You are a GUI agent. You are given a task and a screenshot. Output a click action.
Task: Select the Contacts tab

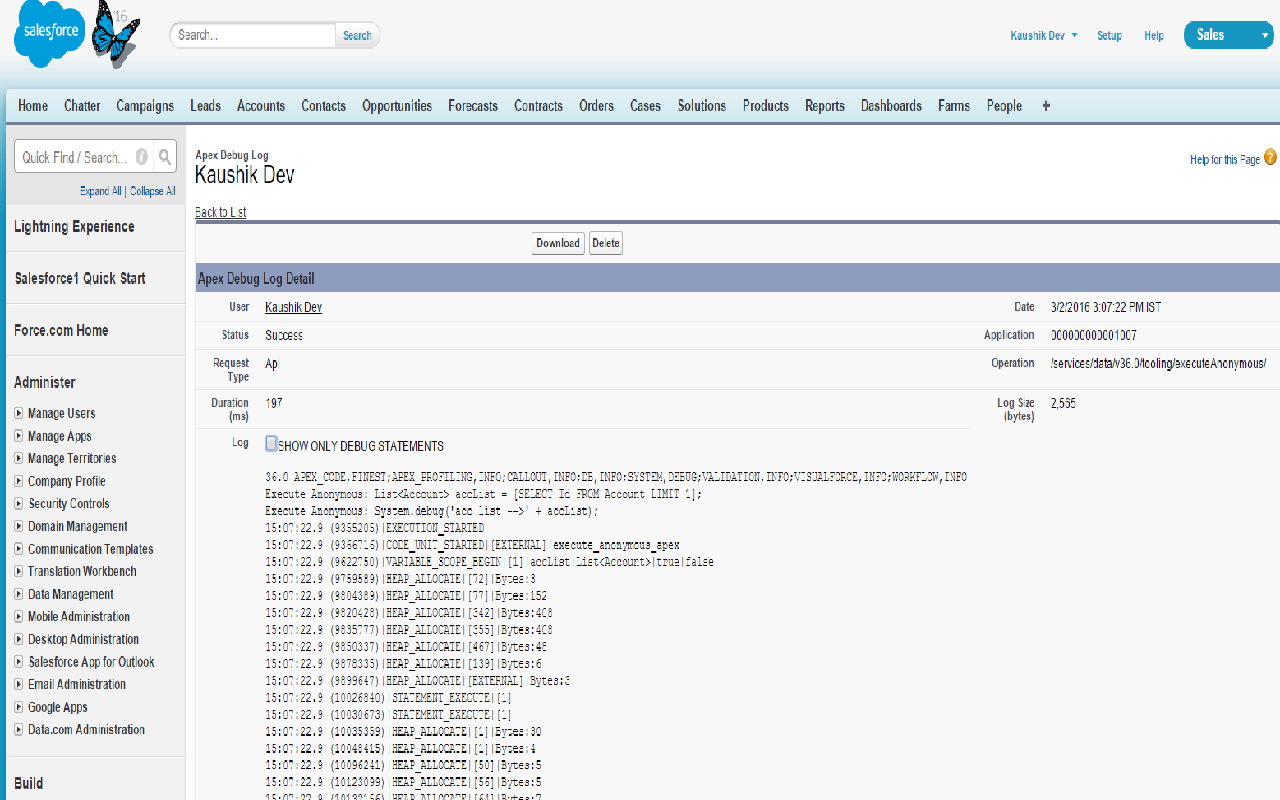tap(324, 105)
